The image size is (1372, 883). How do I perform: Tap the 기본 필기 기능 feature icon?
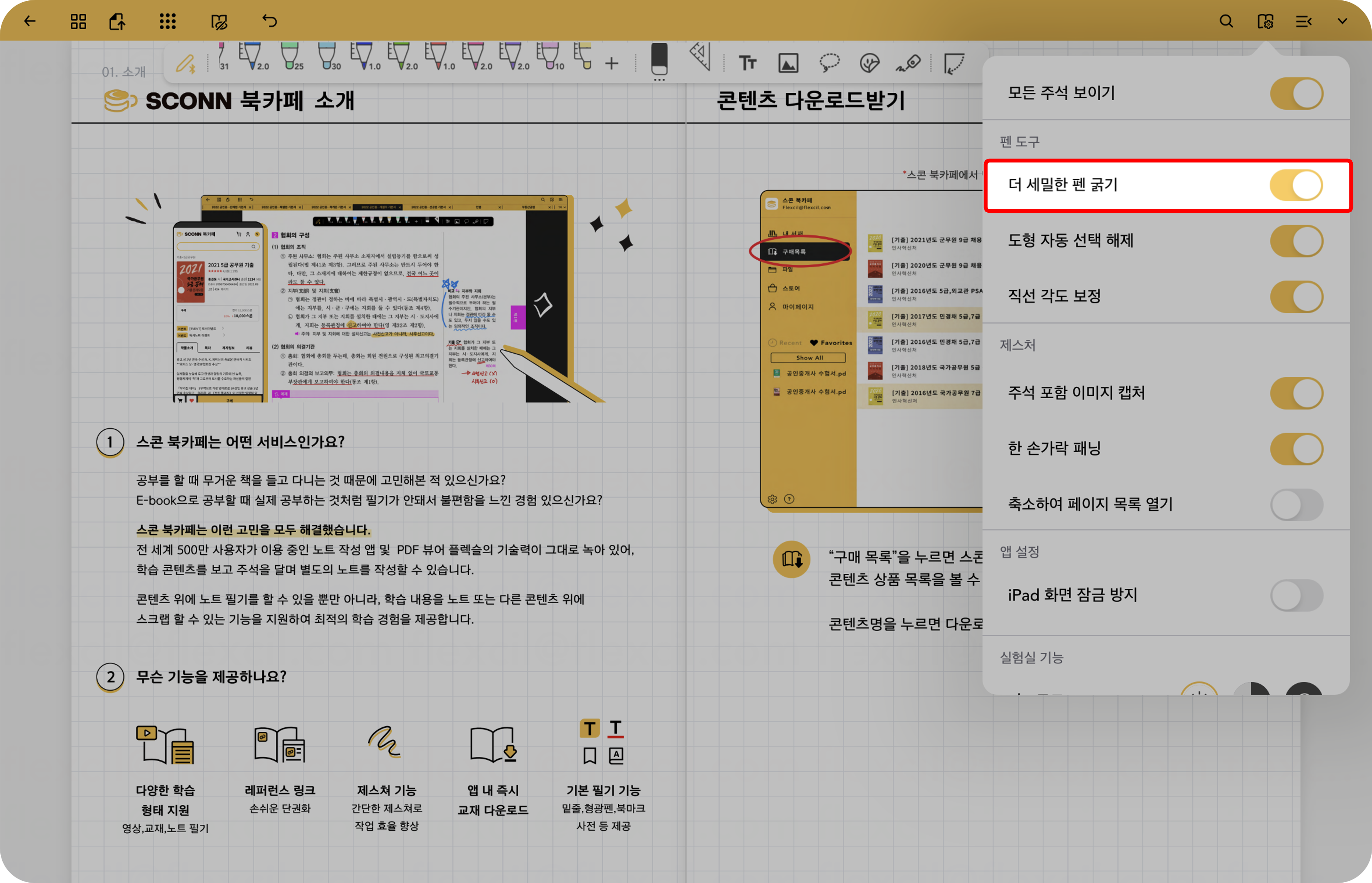(x=602, y=742)
